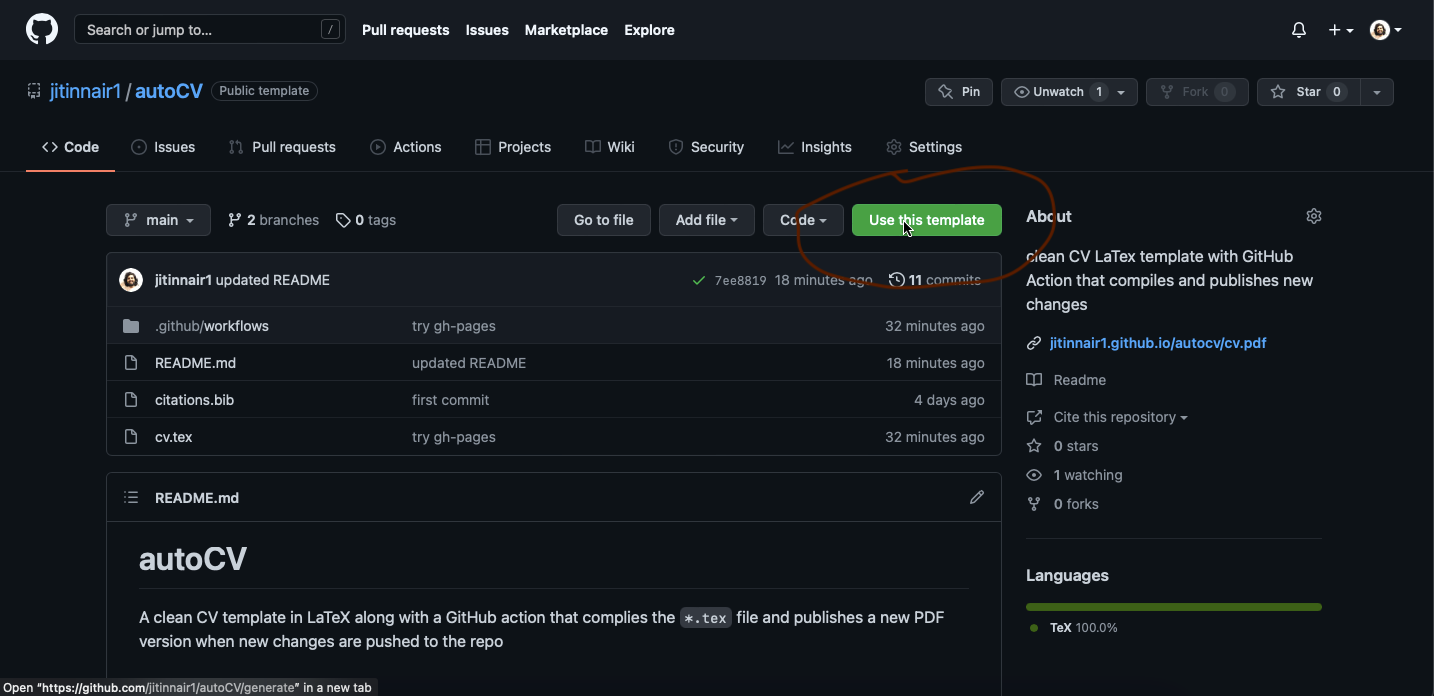1434x696 pixels.
Task: Open the user avatar menu
Action: point(1386,30)
